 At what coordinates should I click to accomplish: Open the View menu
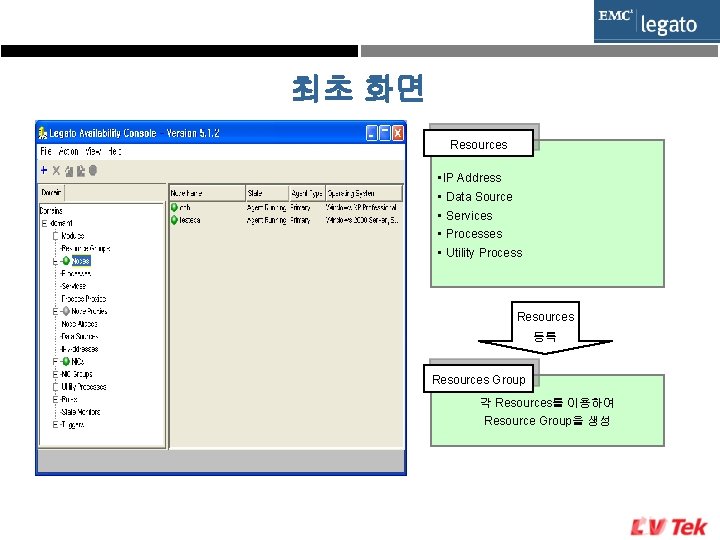click(93, 151)
